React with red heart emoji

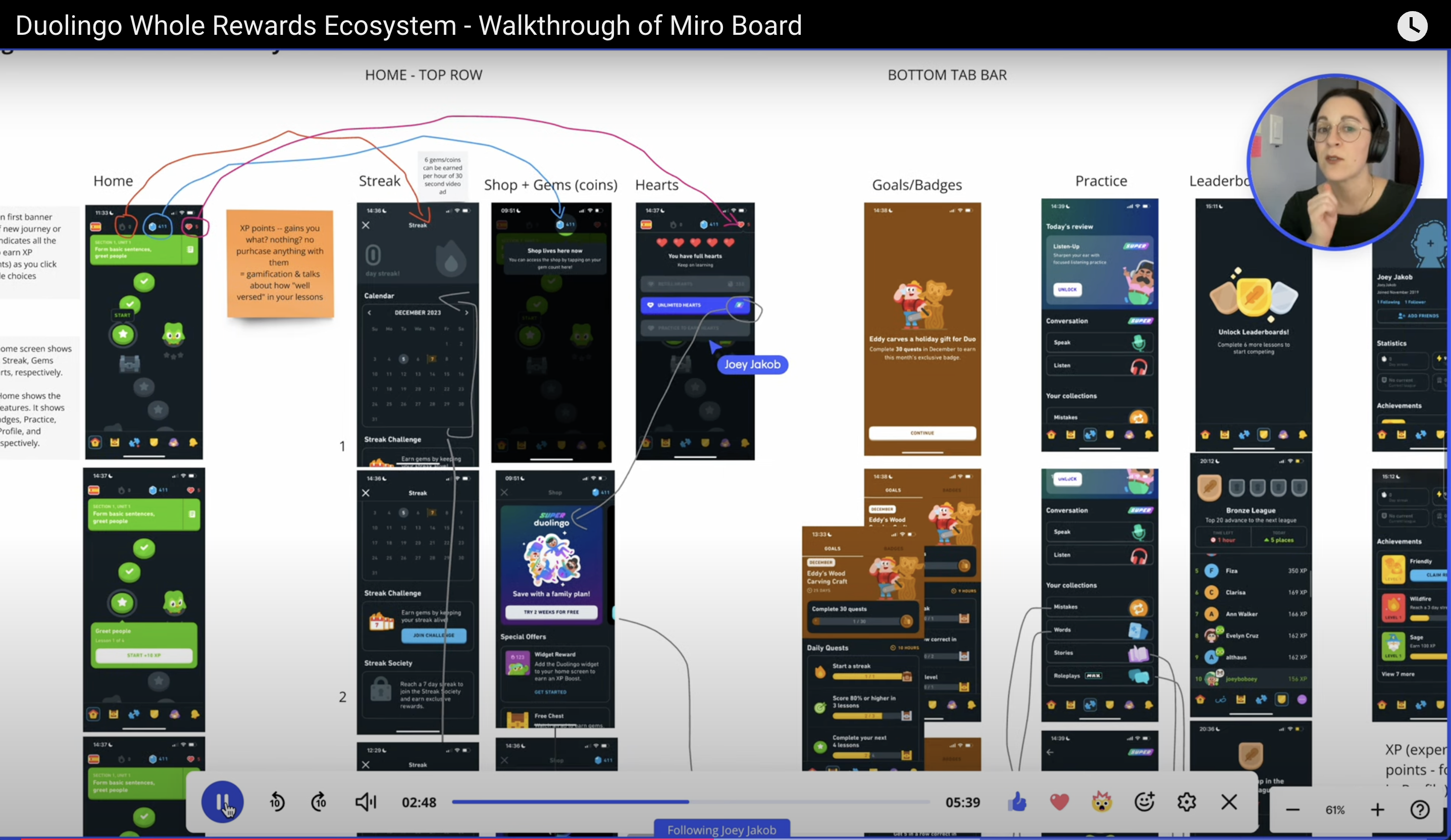(1059, 802)
